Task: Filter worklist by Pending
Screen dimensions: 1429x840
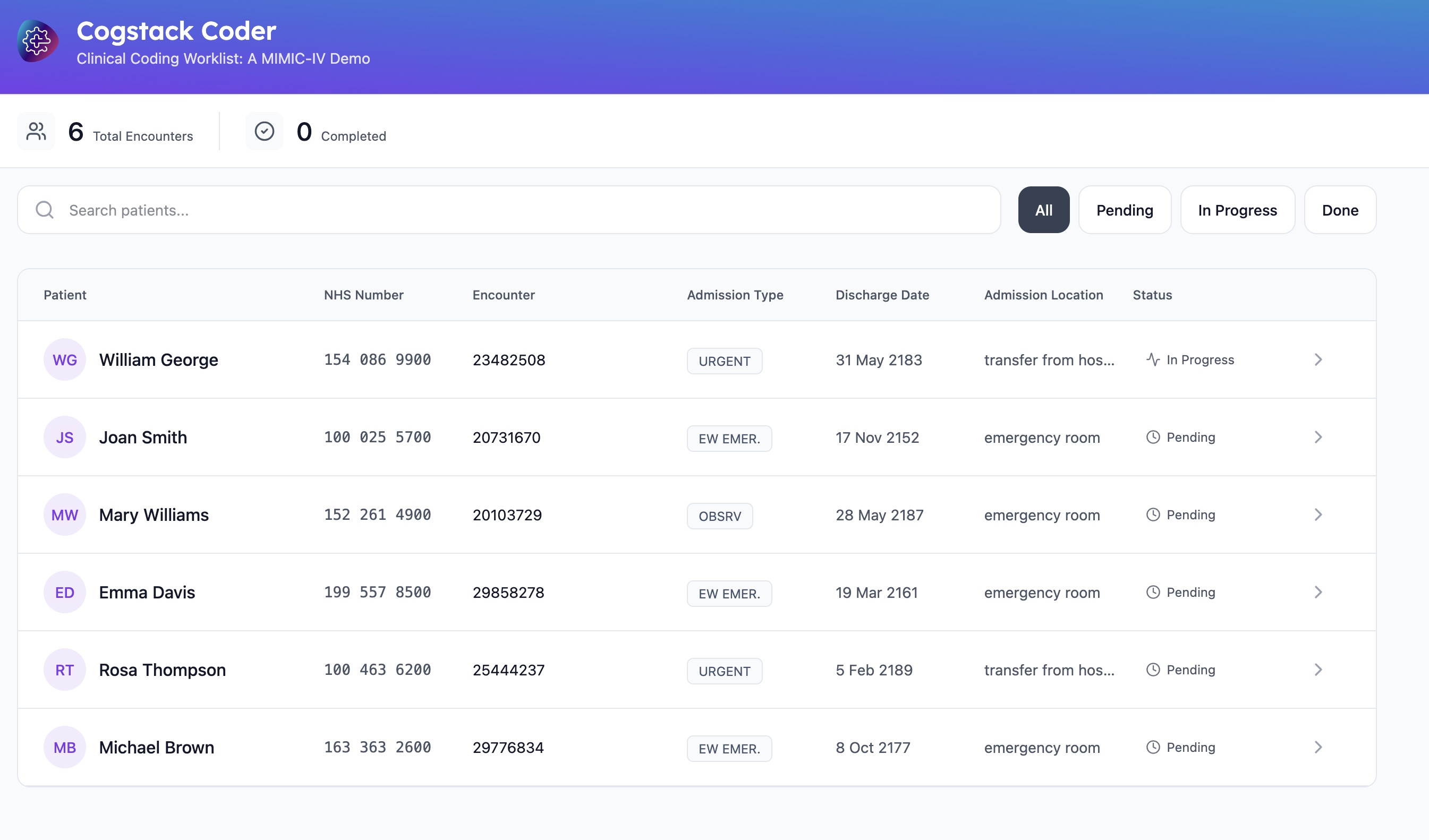Action: coord(1125,210)
